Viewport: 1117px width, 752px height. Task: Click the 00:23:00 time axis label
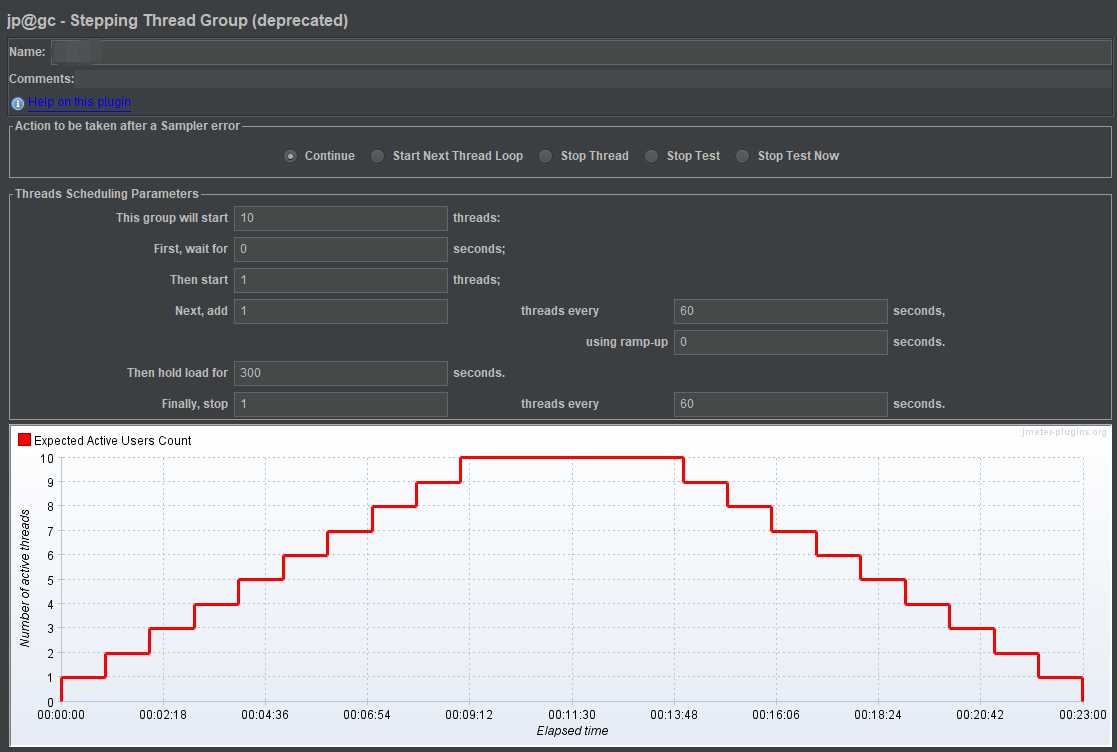coord(1082,714)
